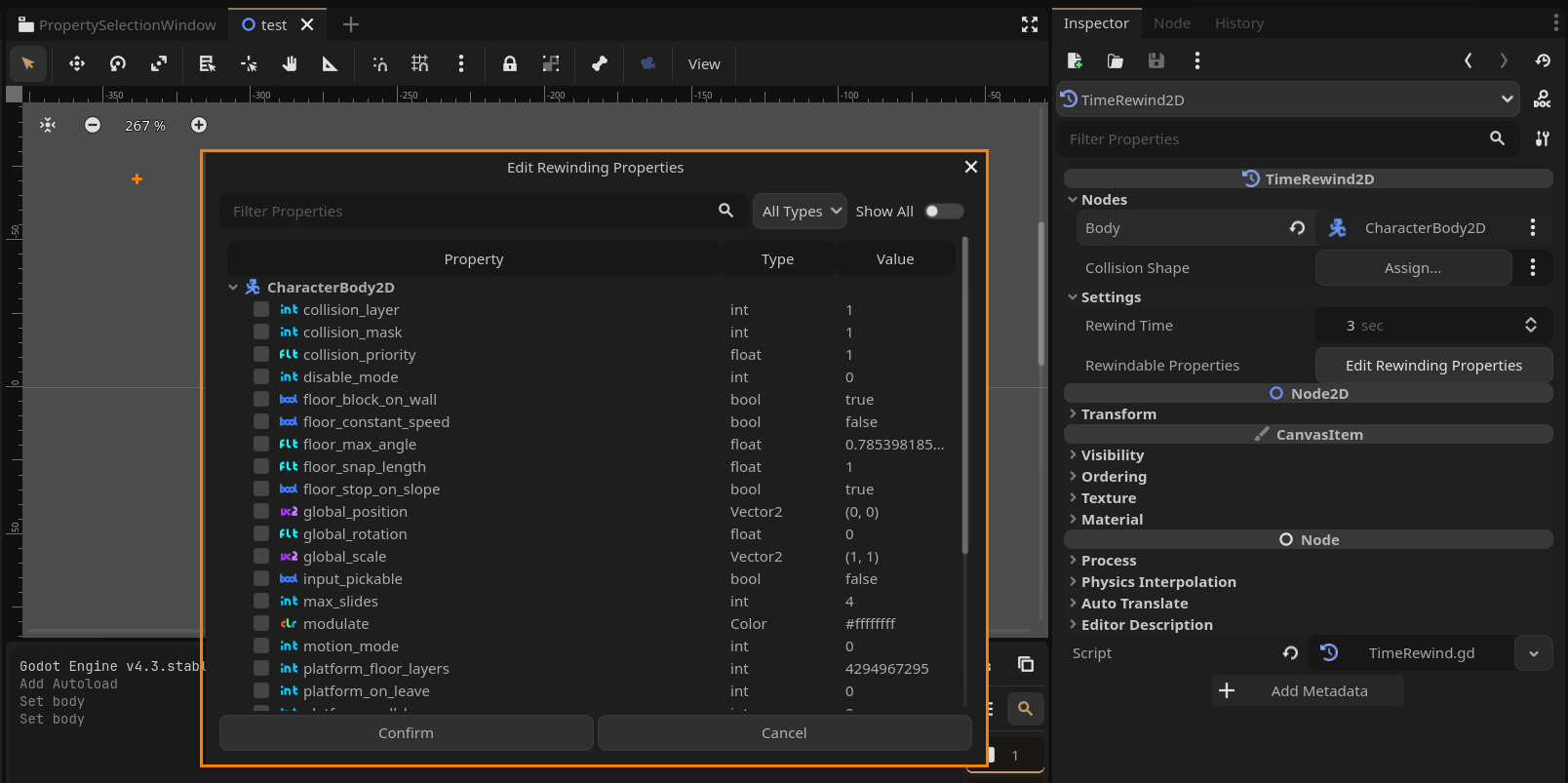Toggle the Show All switch
Screen dimensions: 1568x783
tap(943, 212)
